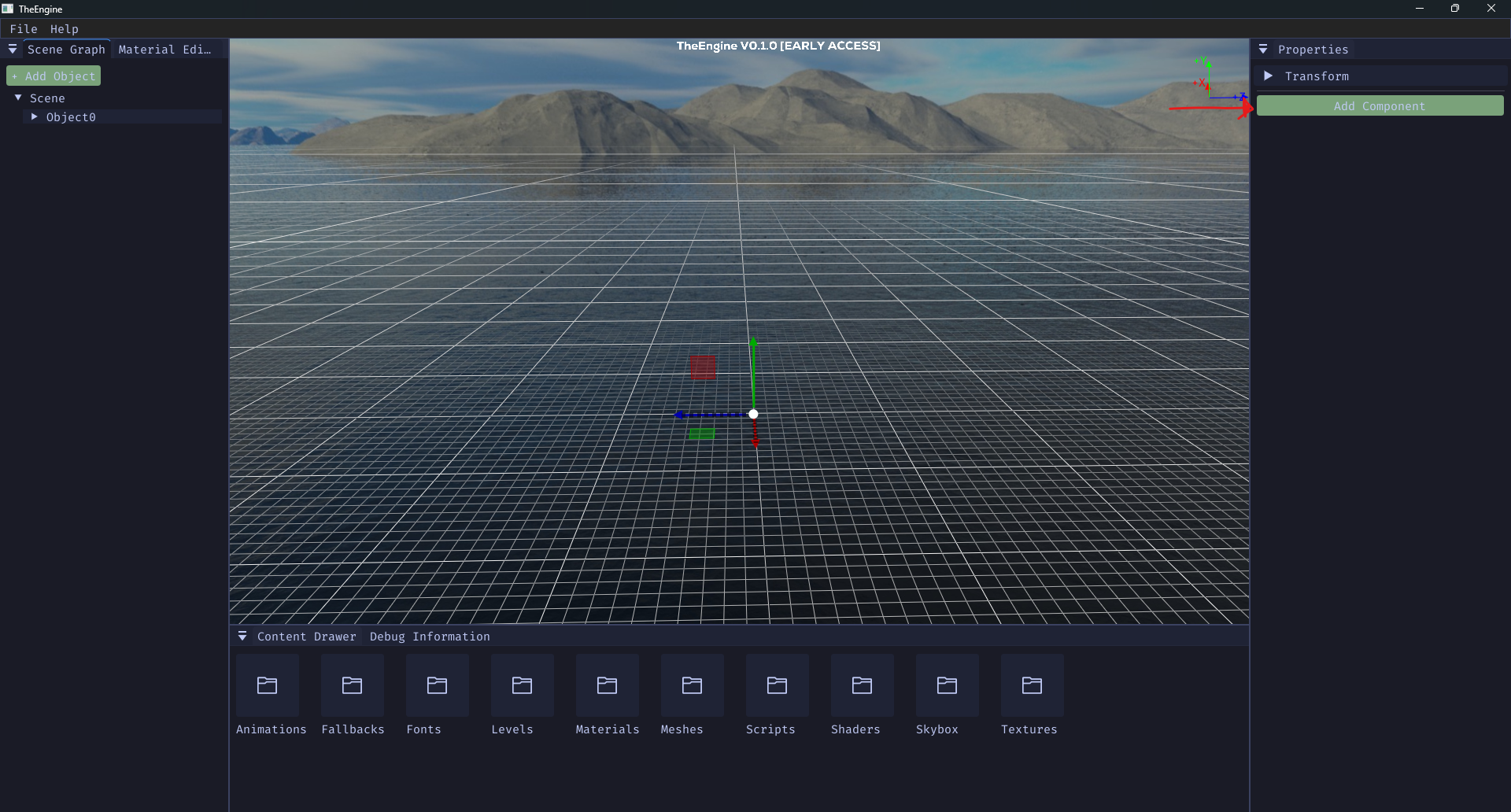Select the Object0 row text

click(71, 117)
